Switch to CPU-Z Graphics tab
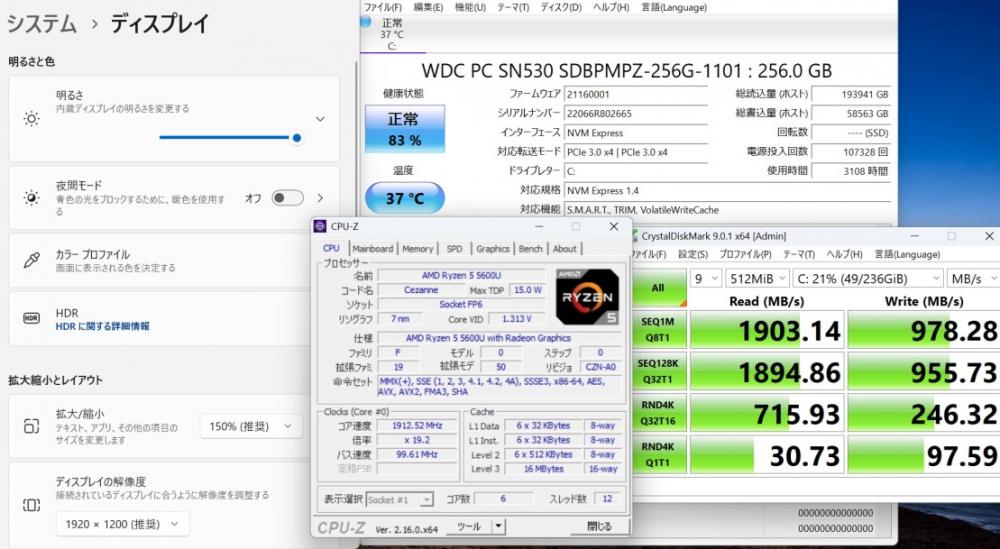Viewport: 1000px width, 549px height. click(x=492, y=249)
